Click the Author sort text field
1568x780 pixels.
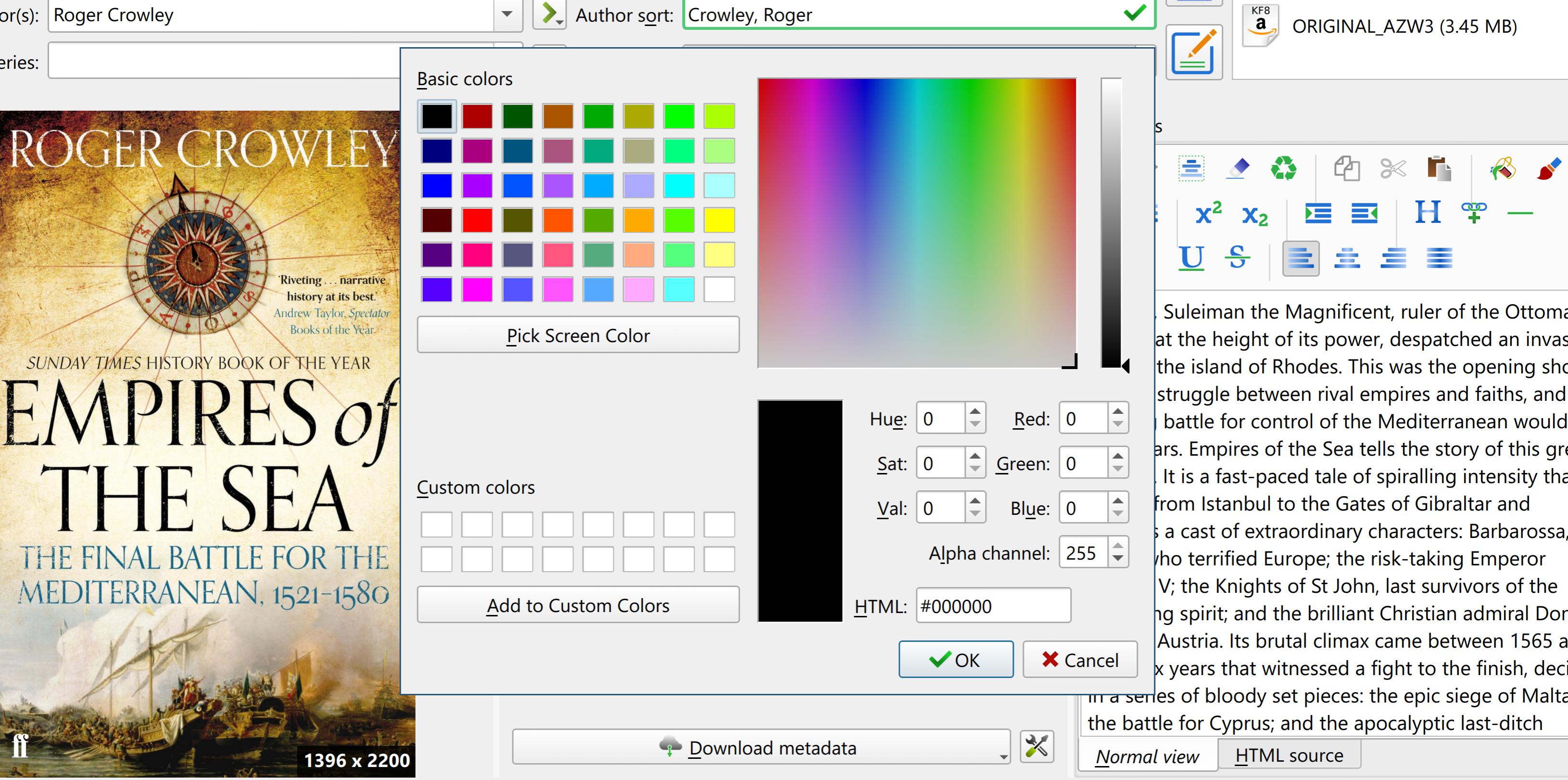919,14
